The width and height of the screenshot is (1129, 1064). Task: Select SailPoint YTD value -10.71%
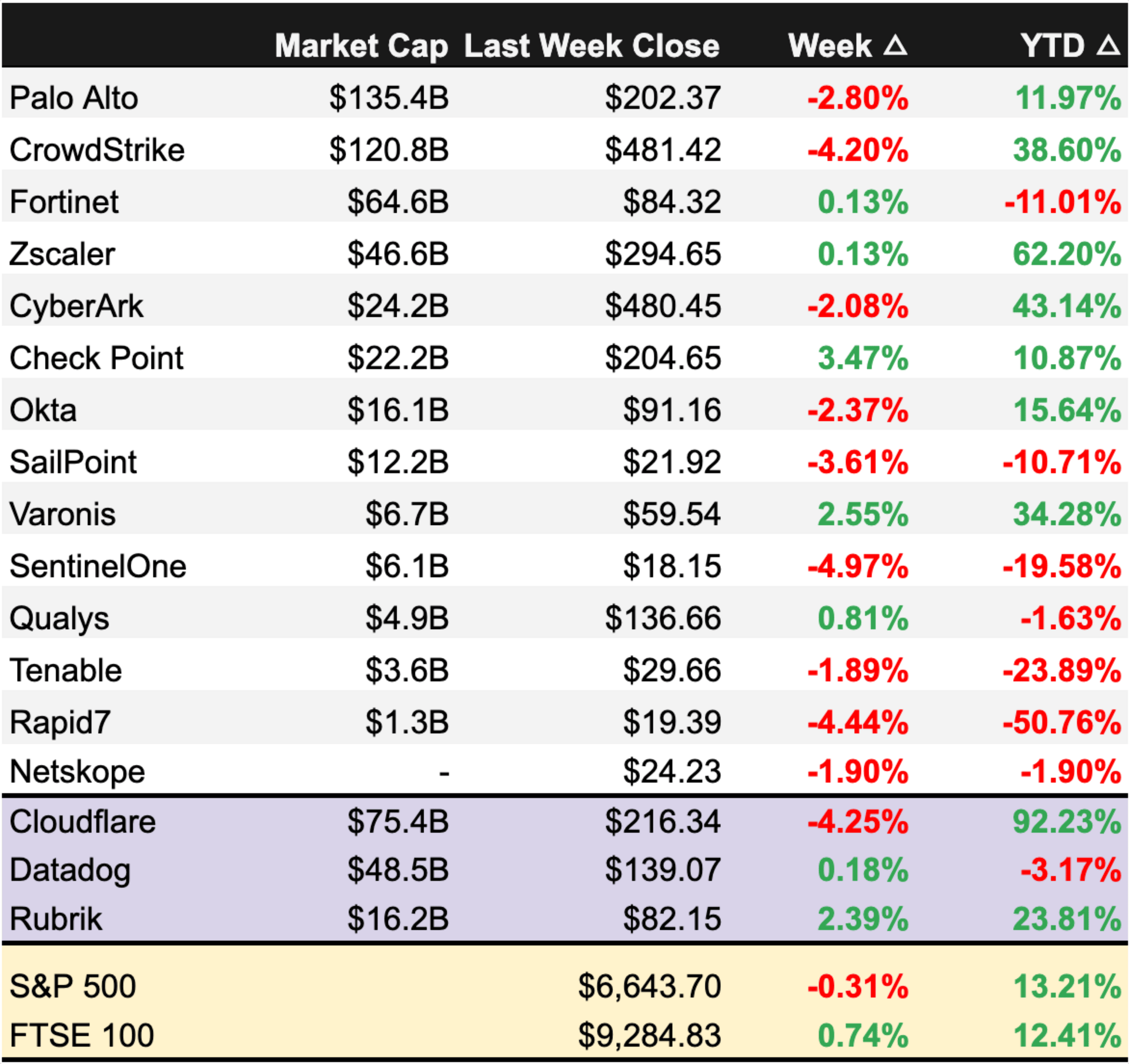click(x=1062, y=462)
